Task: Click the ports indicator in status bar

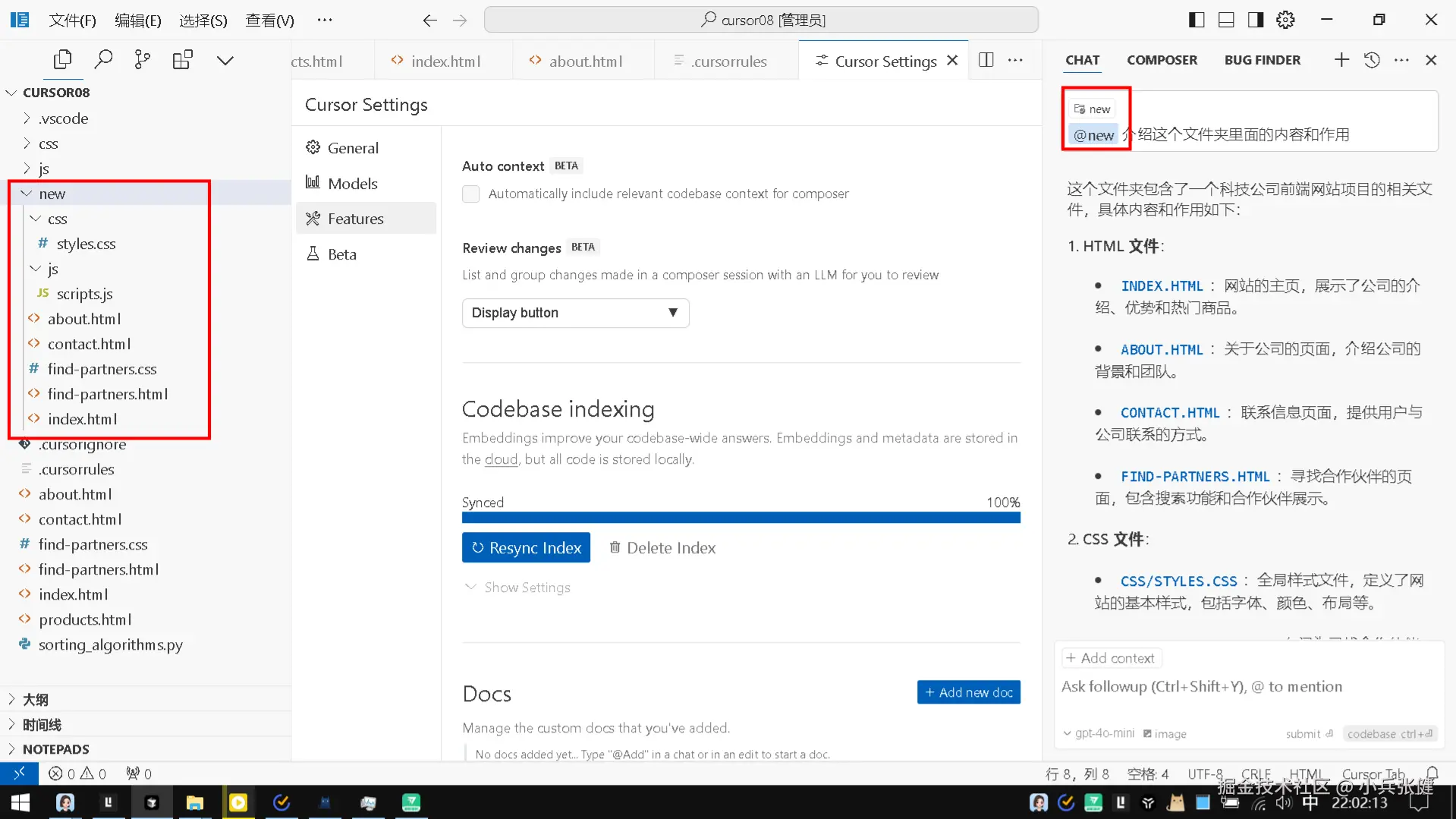Action: pyautogui.click(x=139, y=773)
